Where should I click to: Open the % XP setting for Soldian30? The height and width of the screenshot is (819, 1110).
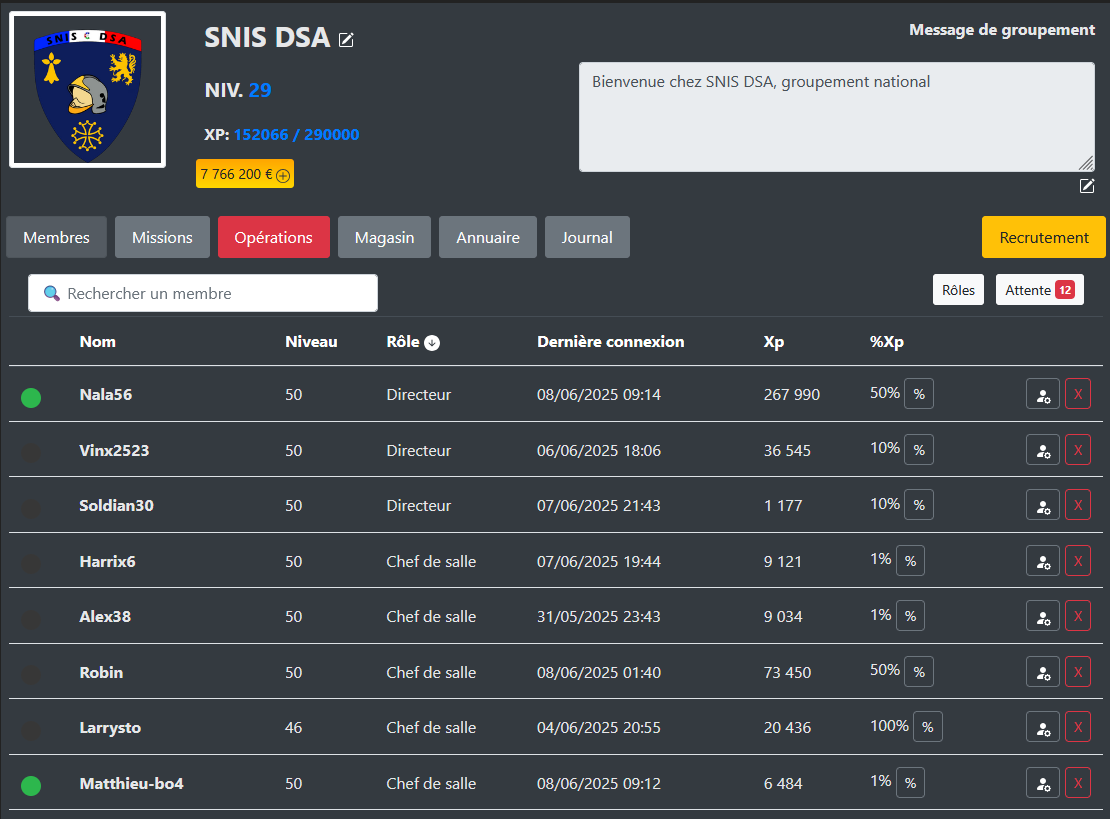(x=918, y=505)
